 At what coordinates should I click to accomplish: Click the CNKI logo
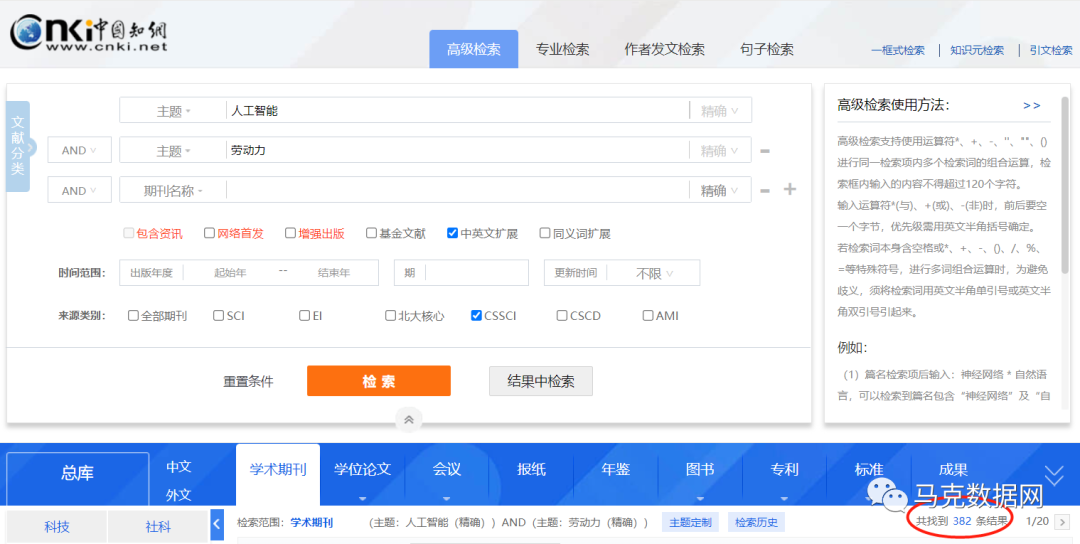[x=89, y=35]
